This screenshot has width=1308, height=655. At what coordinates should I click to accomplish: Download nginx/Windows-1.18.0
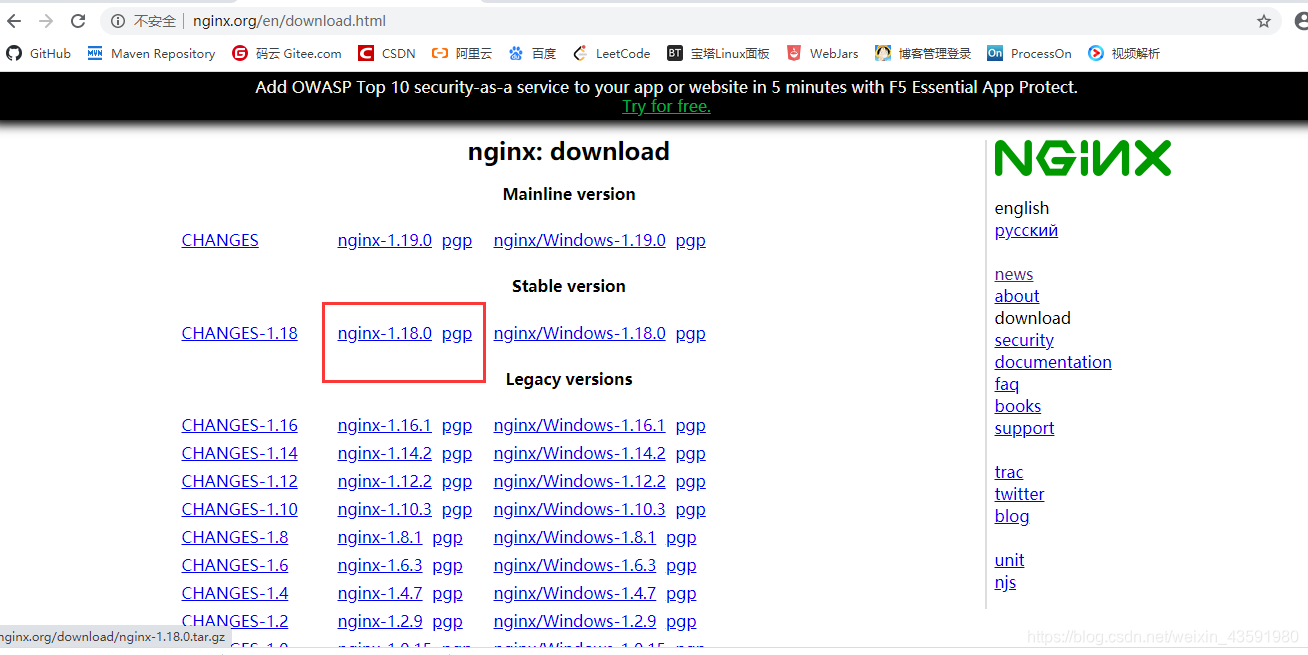pyautogui.click(x=580, y=333)
